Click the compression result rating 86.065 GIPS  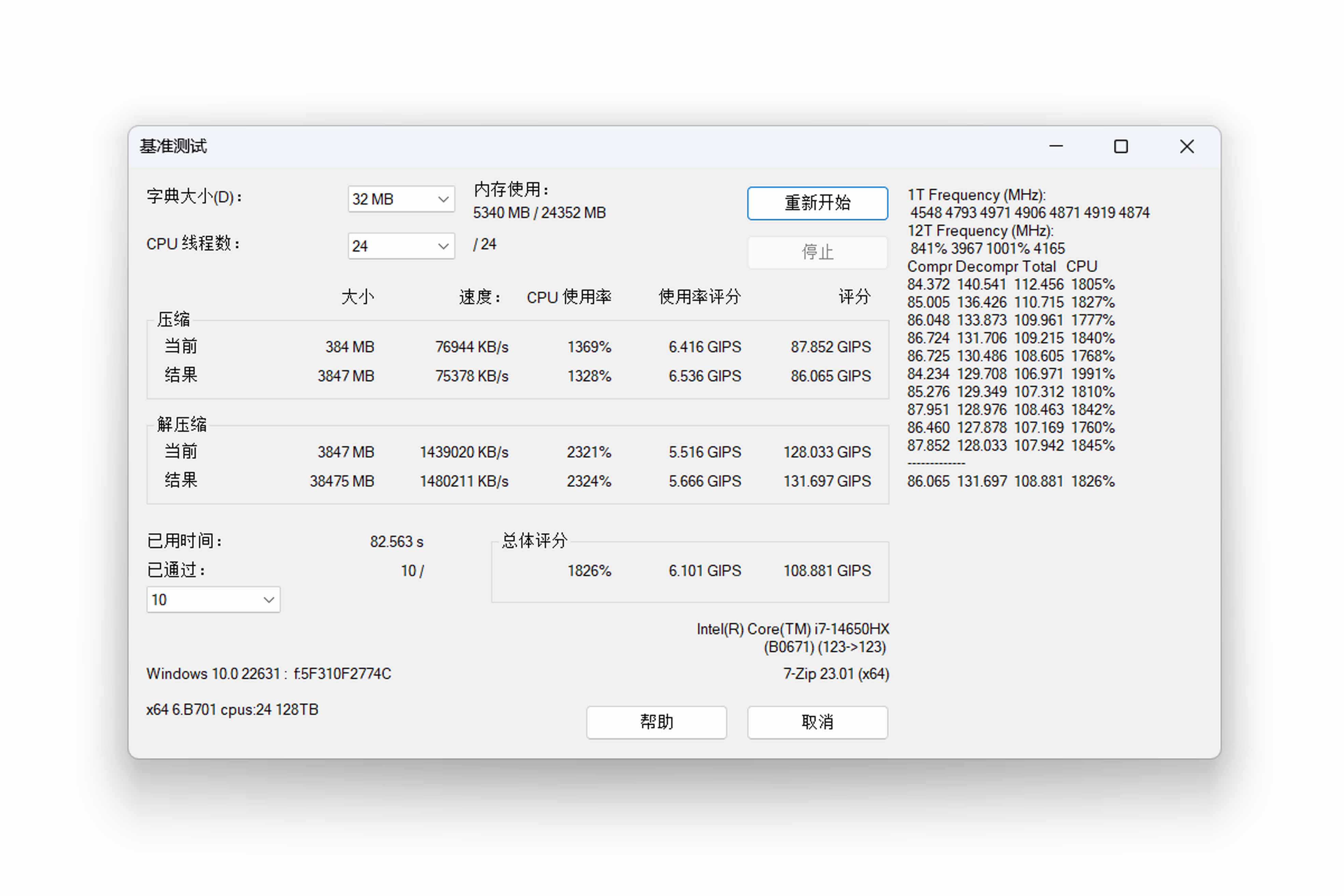pos(830,376)
